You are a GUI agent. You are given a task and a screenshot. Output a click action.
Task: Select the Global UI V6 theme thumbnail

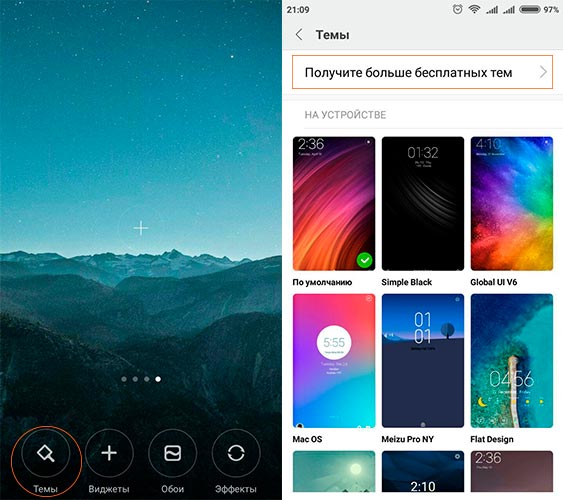pyautogui.click(x=512, y=203)
